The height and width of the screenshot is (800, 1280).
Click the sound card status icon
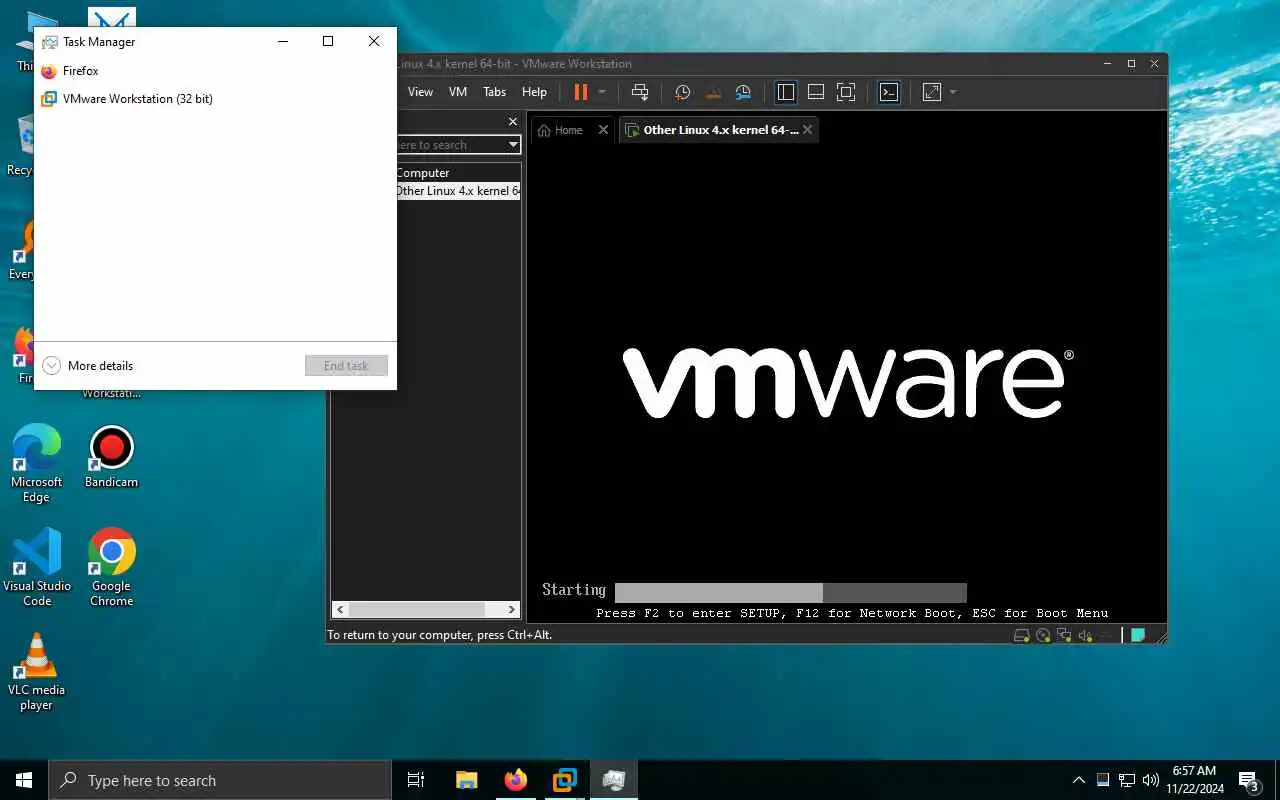coord(1084,635)
